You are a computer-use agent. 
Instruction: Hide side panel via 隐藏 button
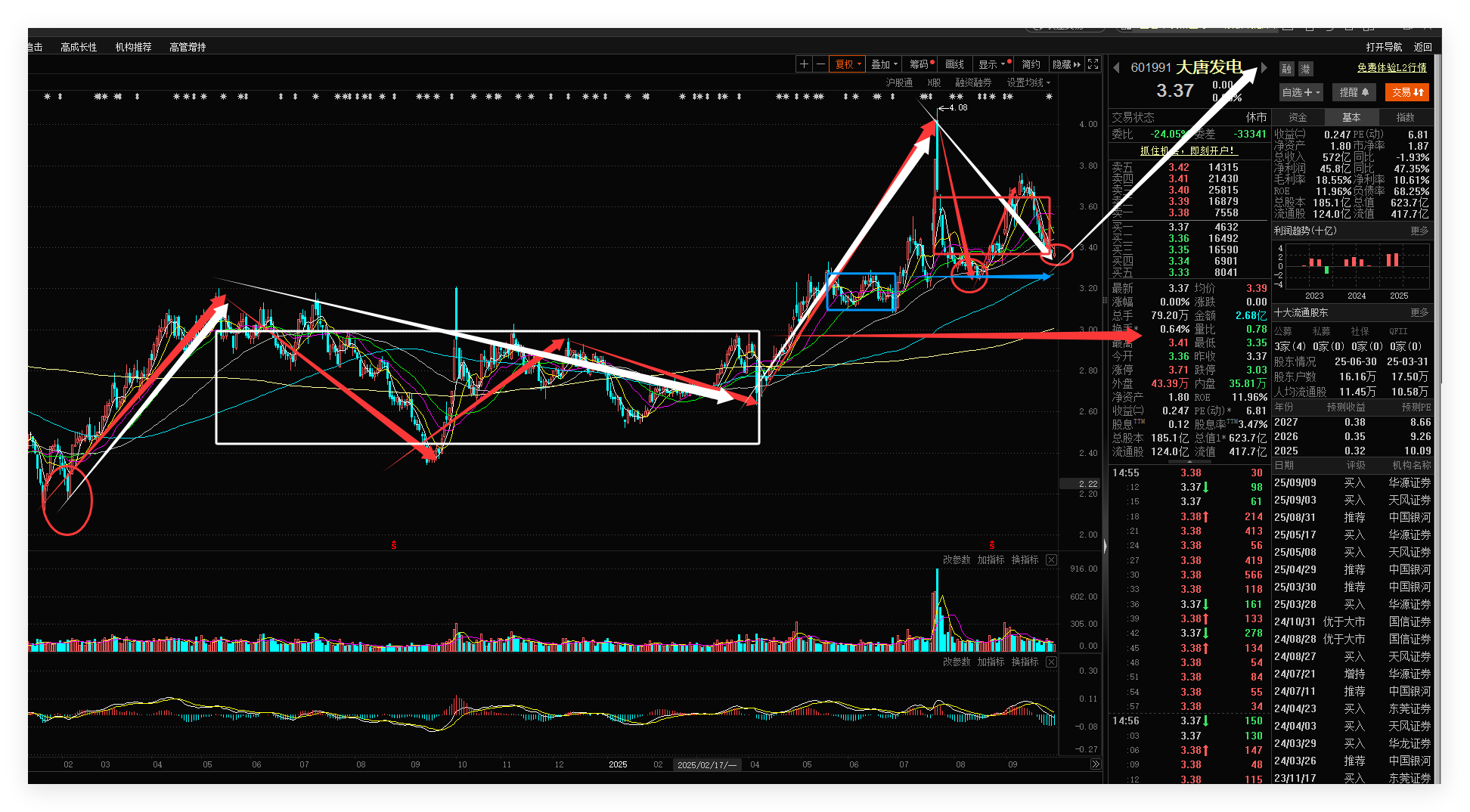(x=1067, y=64)
